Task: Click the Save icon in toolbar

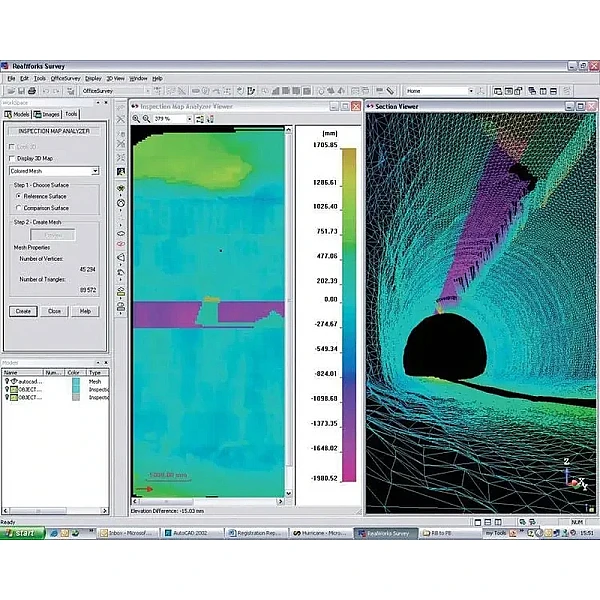Action: click(22, 90)
